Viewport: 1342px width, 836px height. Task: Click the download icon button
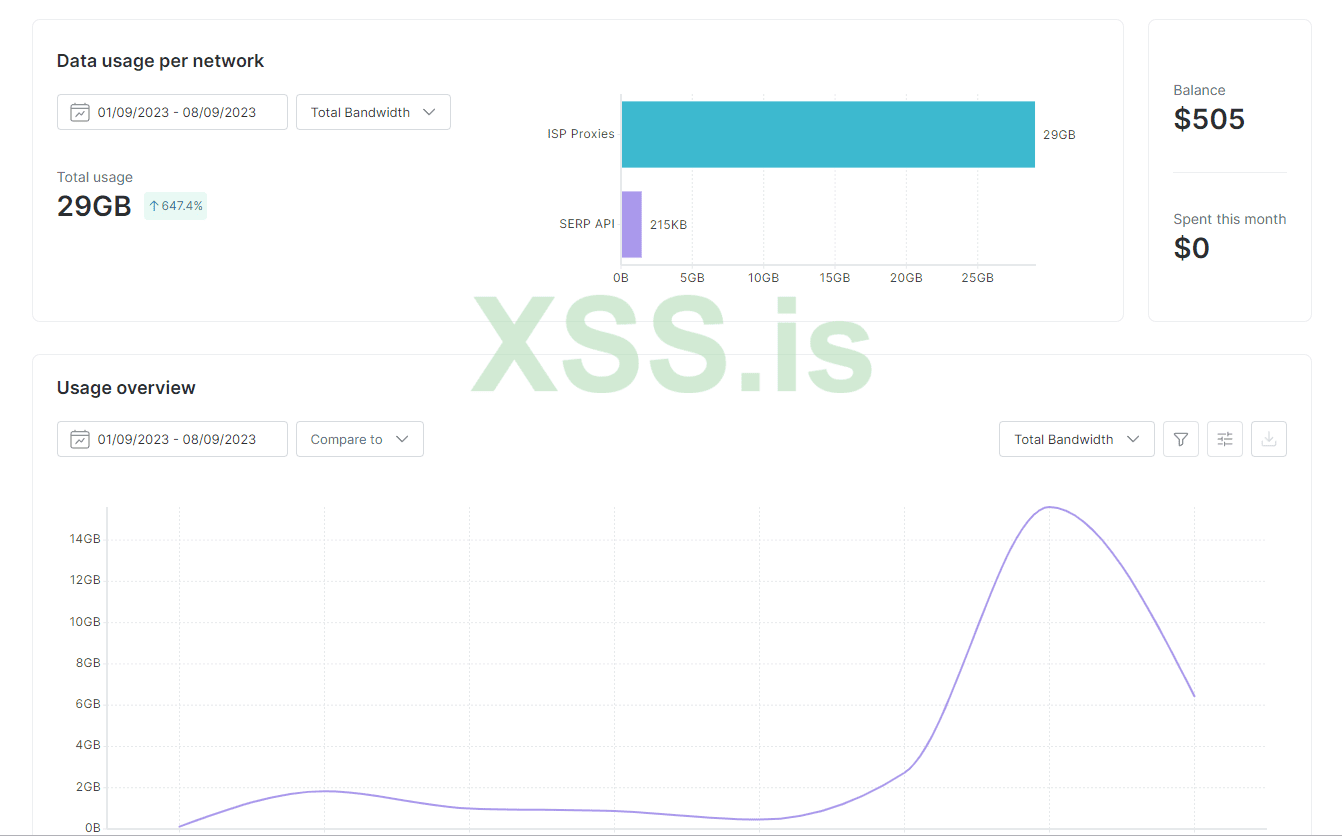[1269, 439]
